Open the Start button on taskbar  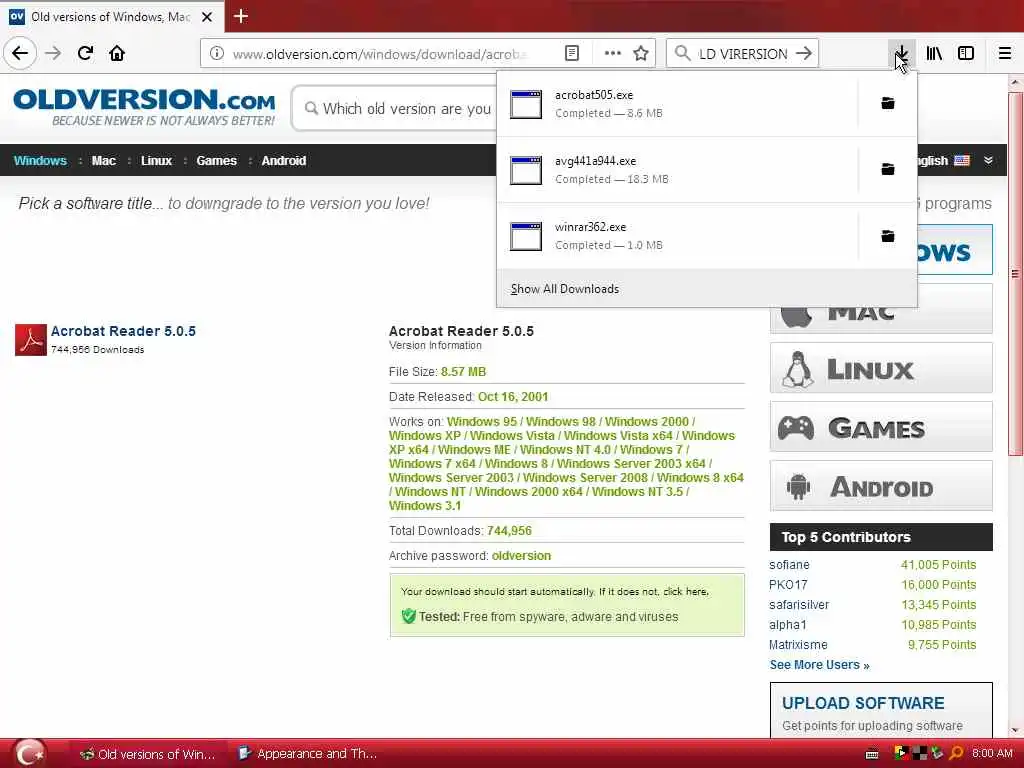coord(29,754)
